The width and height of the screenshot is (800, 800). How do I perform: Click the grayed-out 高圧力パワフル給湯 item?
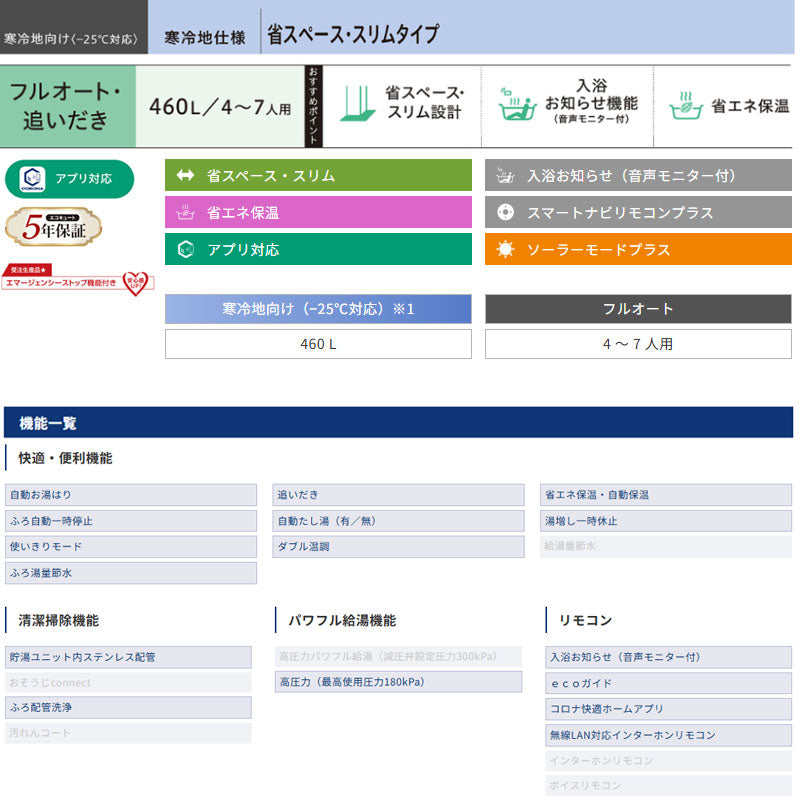(398, 657)
